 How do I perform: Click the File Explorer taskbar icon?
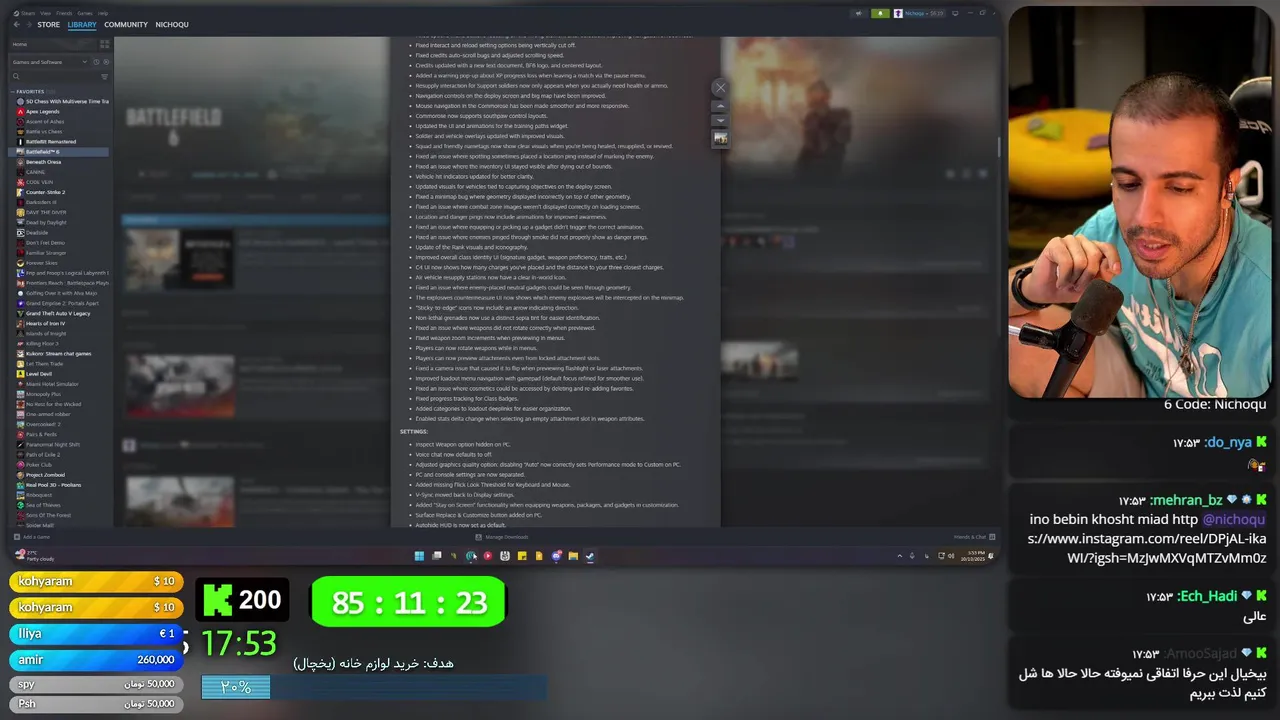[x=573, y=556]
